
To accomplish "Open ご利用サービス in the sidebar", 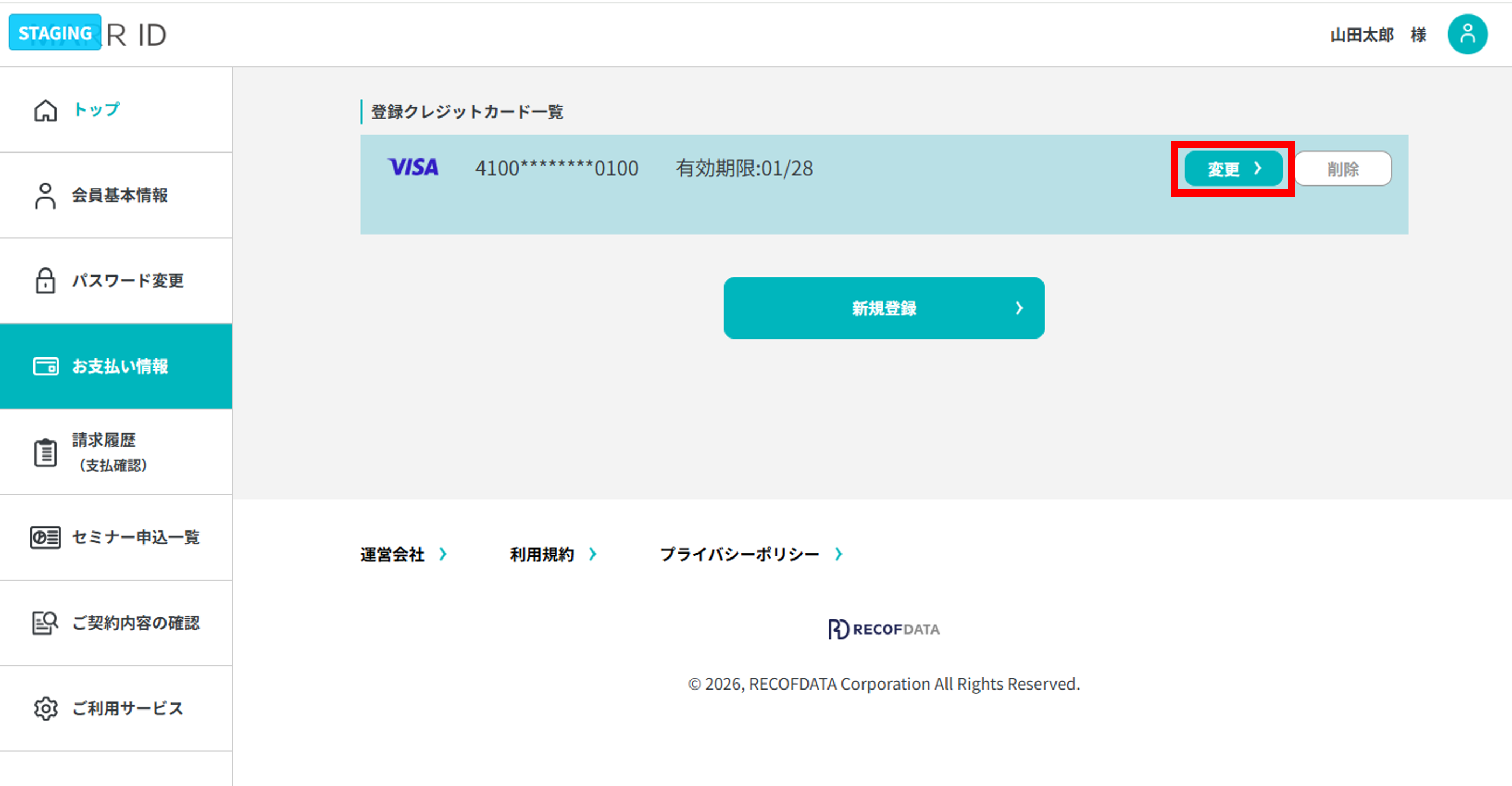I will tap(116, 708).
